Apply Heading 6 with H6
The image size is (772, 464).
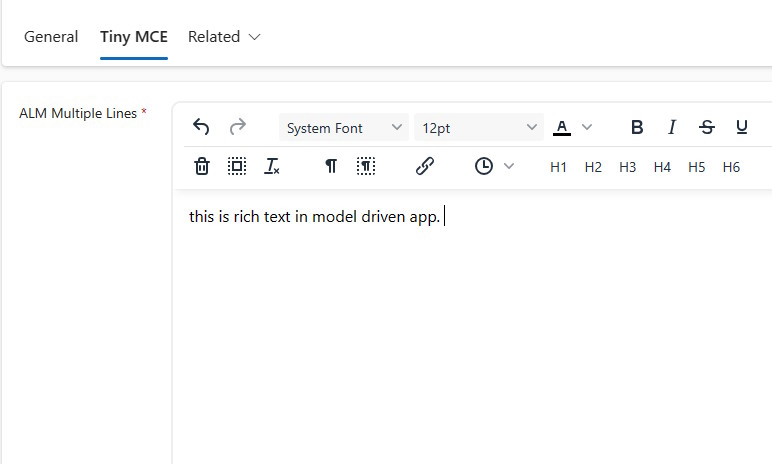tap(731, 167)
